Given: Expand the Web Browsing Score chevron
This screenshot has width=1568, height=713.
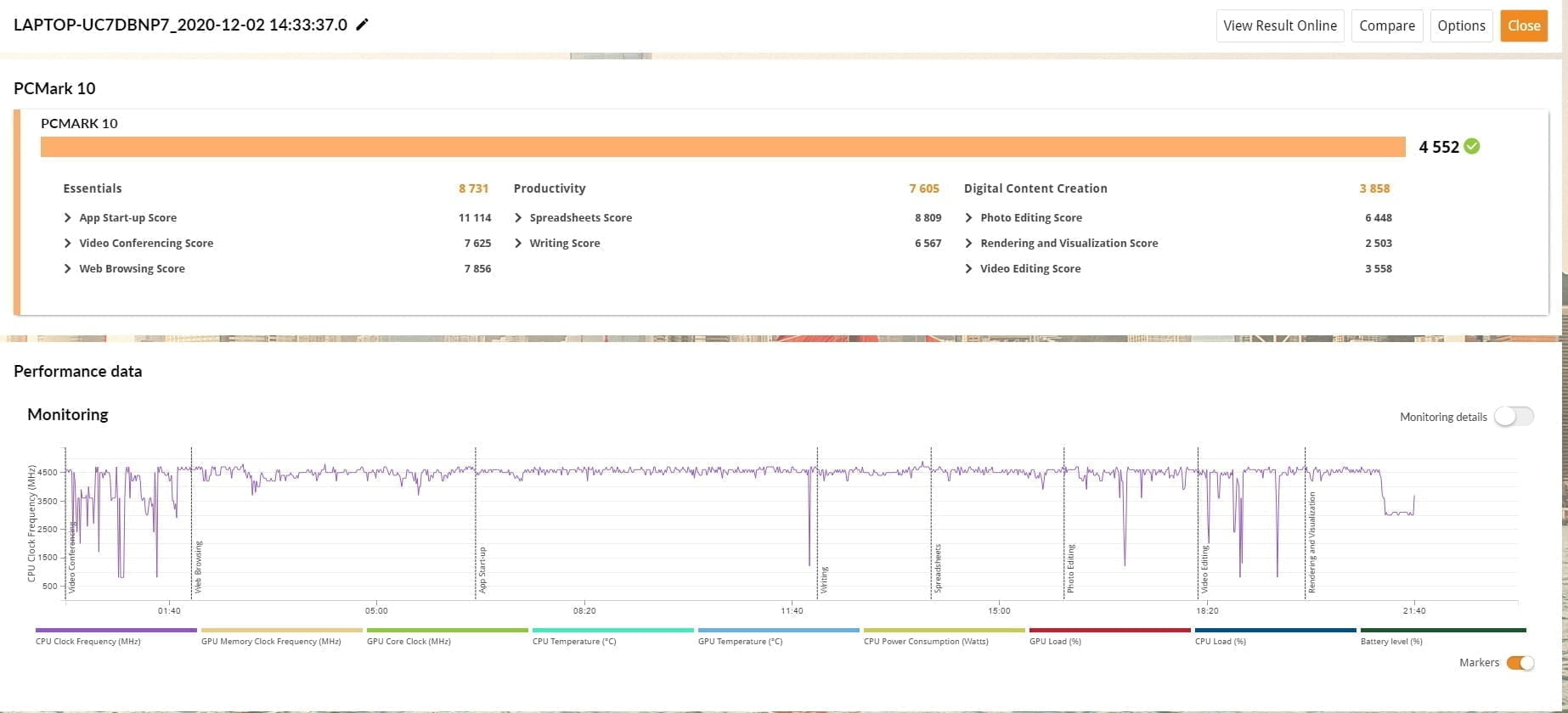Looking at the screenshot, I should click(x=68, y=269).
